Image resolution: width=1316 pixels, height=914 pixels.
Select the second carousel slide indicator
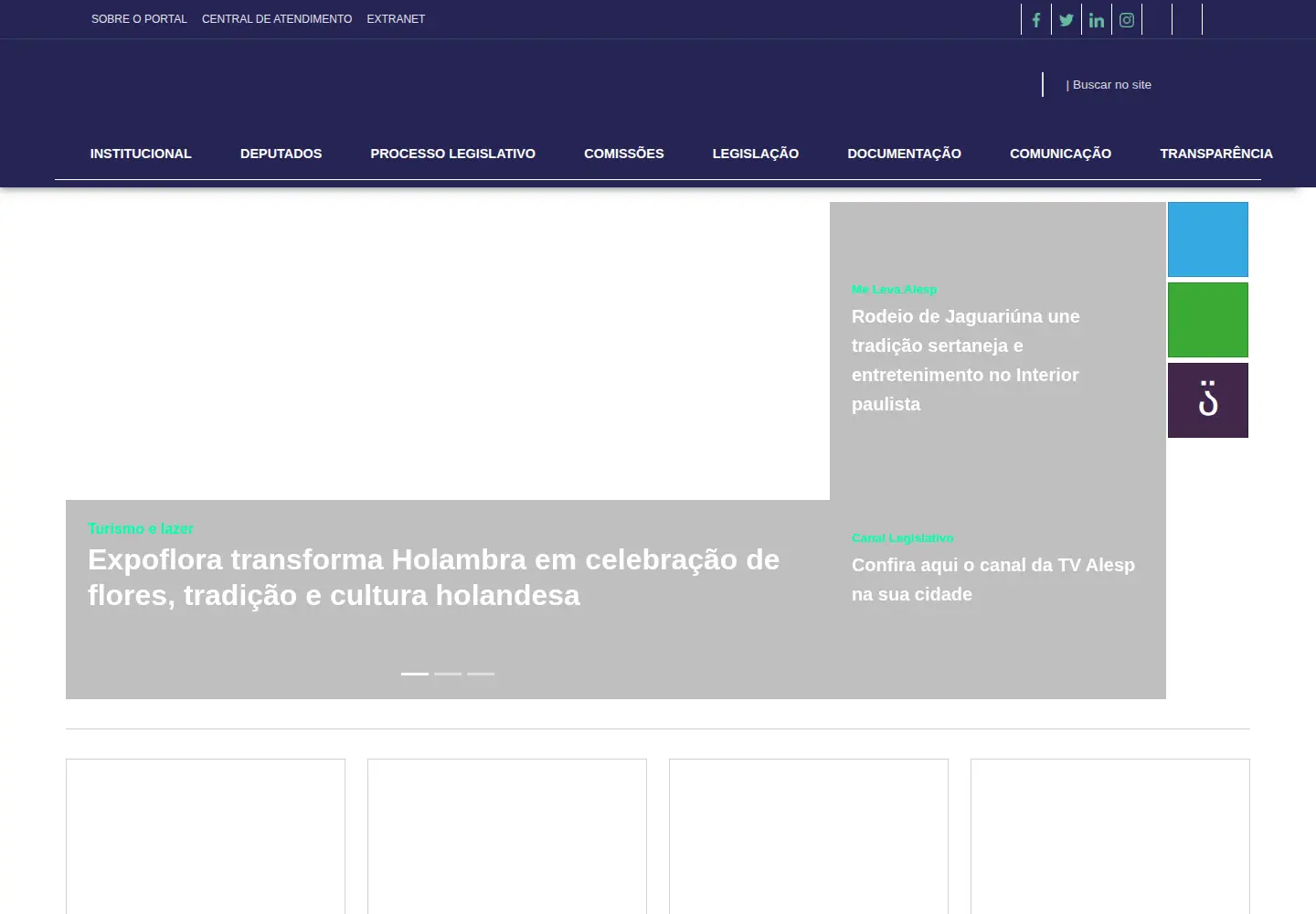[x=448, y=674]
